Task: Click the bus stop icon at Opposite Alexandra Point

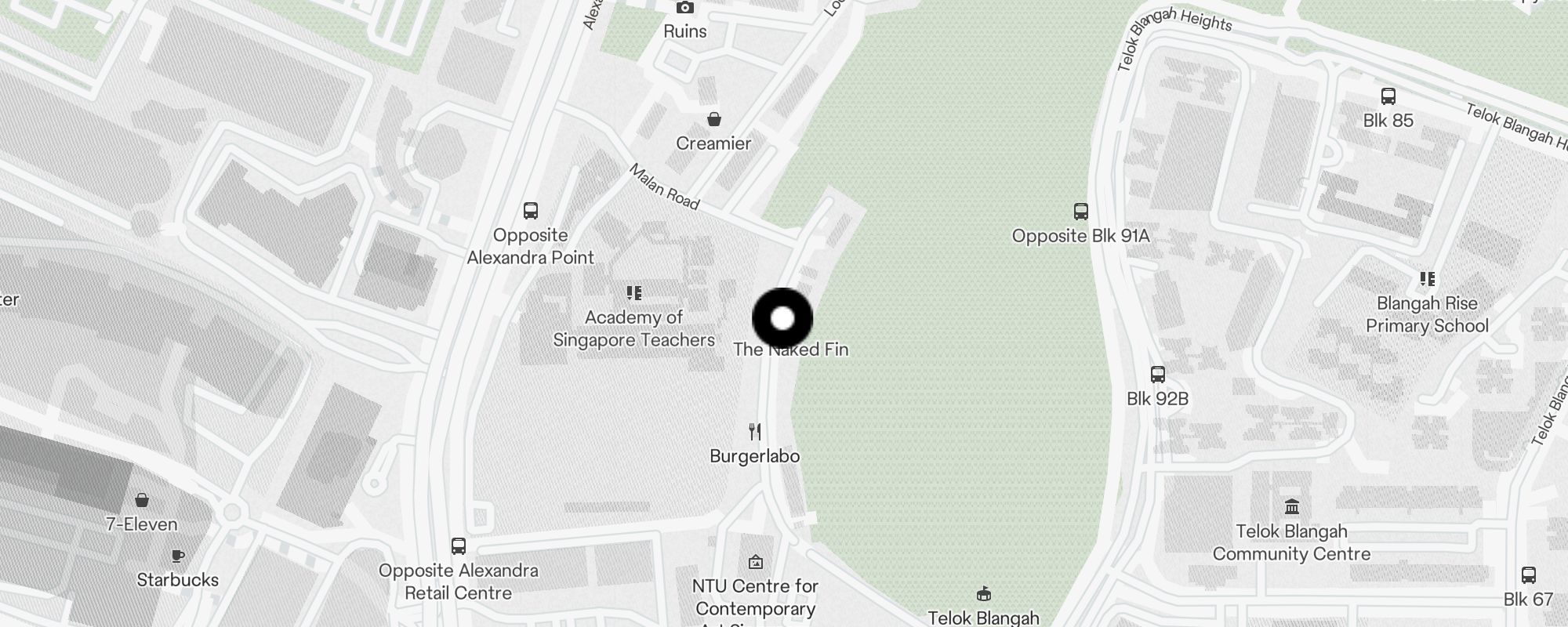Action: pos(531,211)
